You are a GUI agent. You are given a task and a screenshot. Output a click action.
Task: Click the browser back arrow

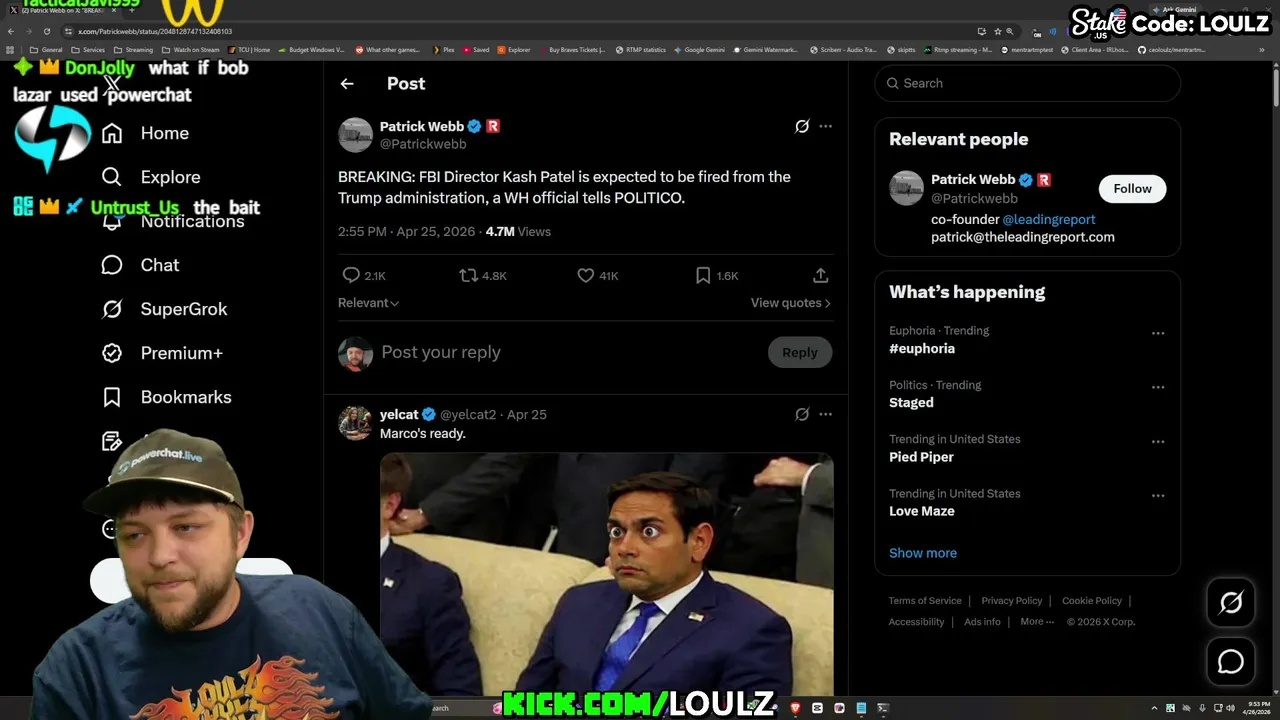pyautogui.click(x=10, y=31)
